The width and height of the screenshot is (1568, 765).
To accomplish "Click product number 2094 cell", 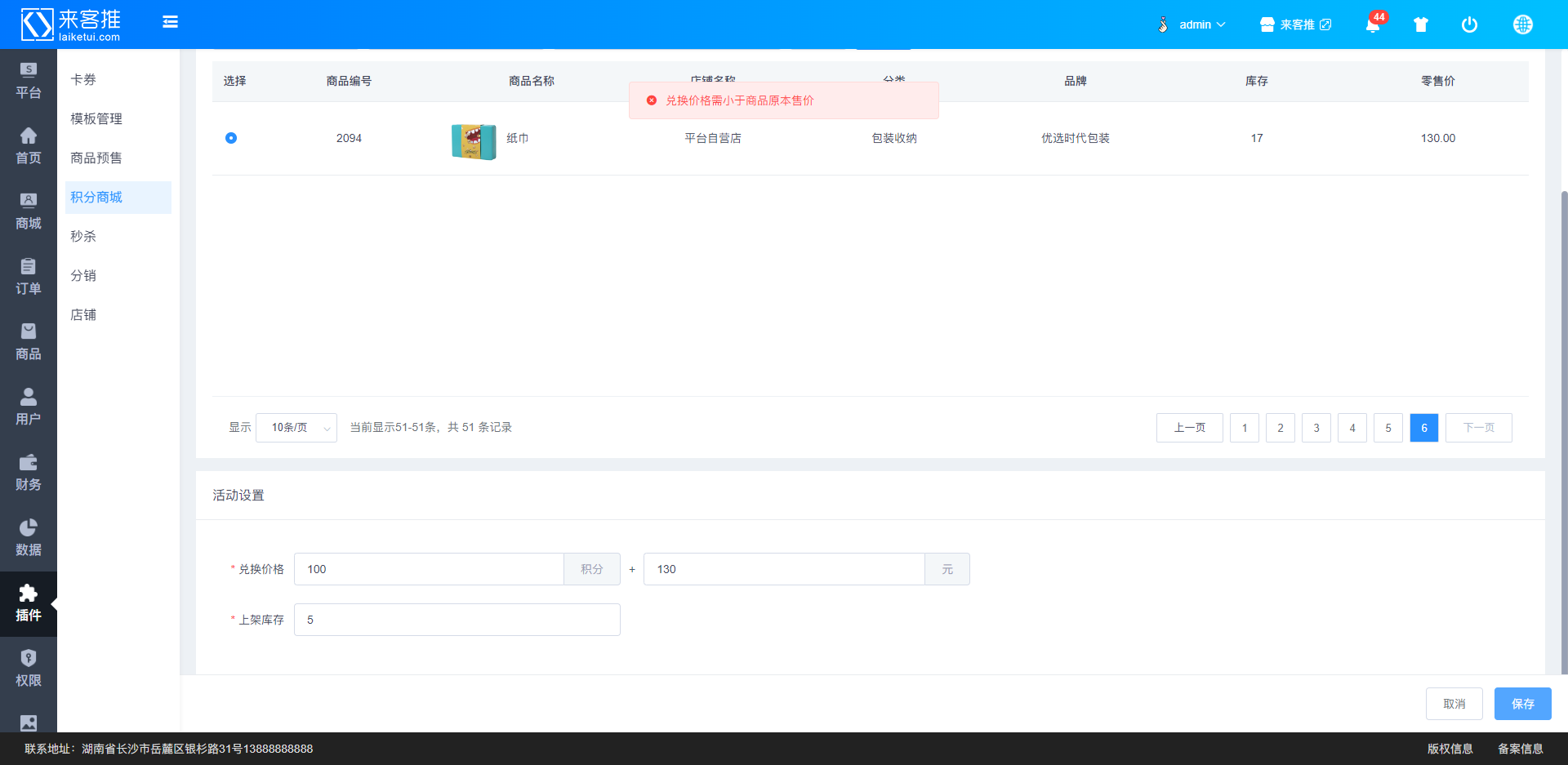I will pyautogui.click(x=349, y=138).
